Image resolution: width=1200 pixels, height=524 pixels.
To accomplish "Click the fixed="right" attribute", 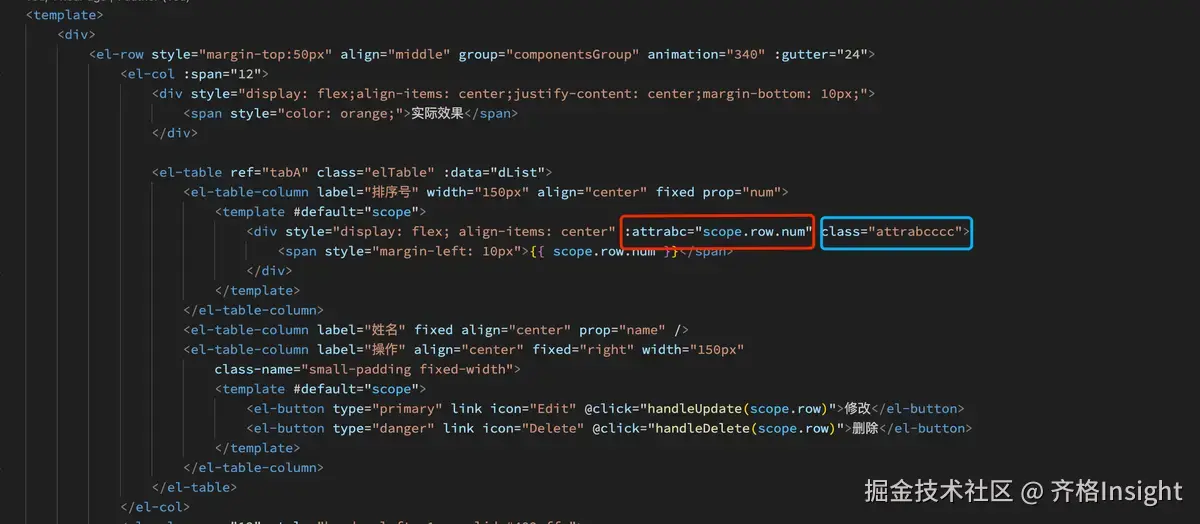I will (x=583, y=349).
